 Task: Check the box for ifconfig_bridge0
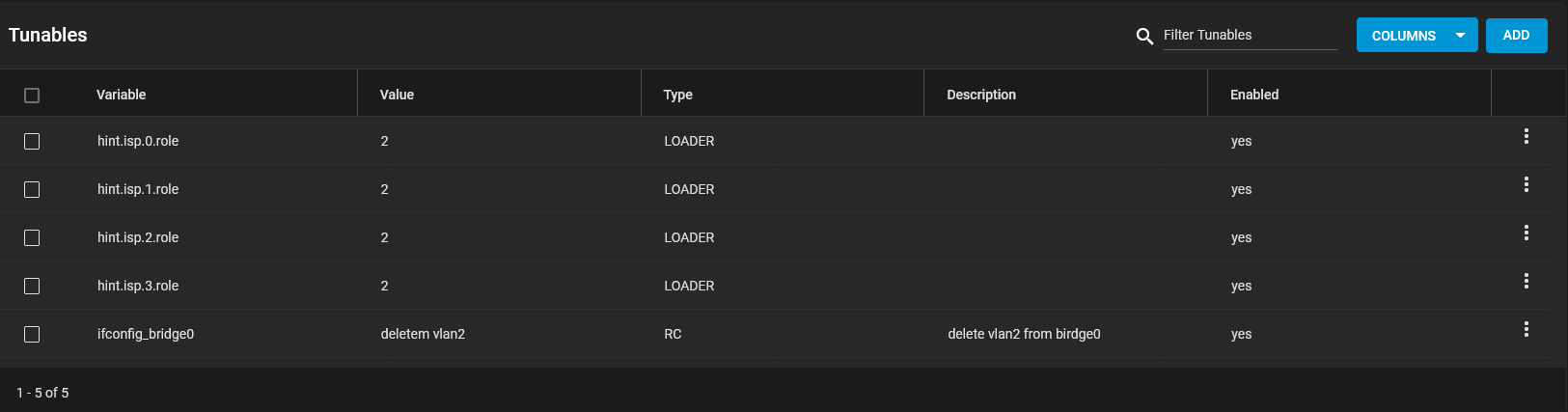[32, 335]
